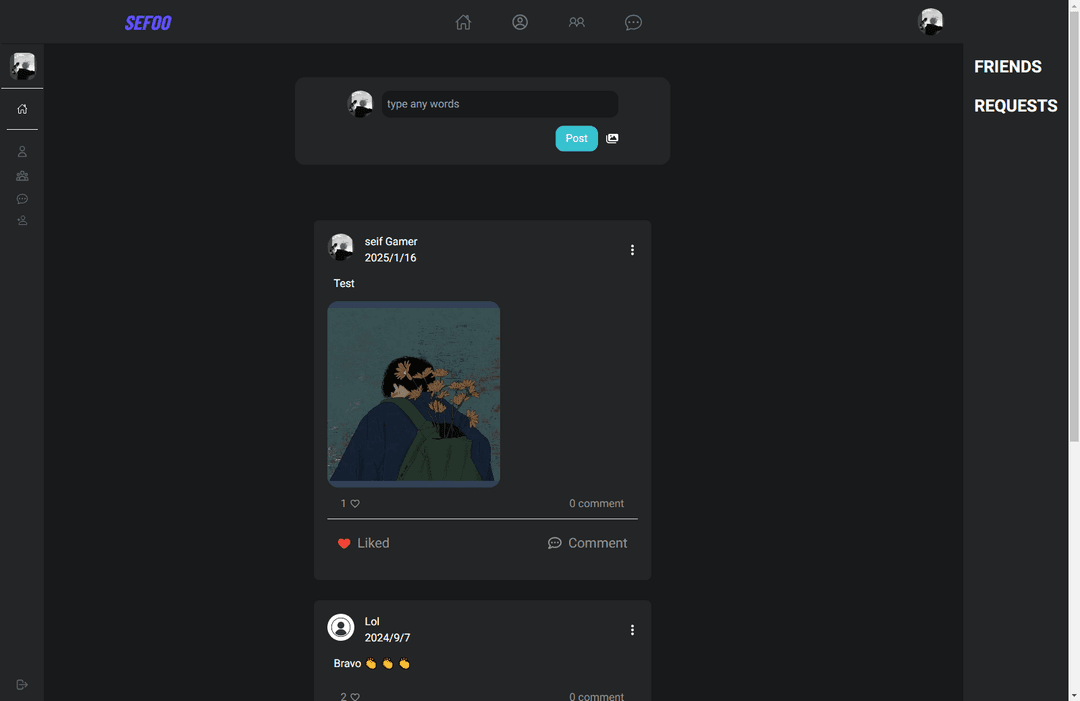The width and height of the screenshot is (1080, 701).
Task: Select the user profile icon in left sidebar
Action: tap(22, 151)
